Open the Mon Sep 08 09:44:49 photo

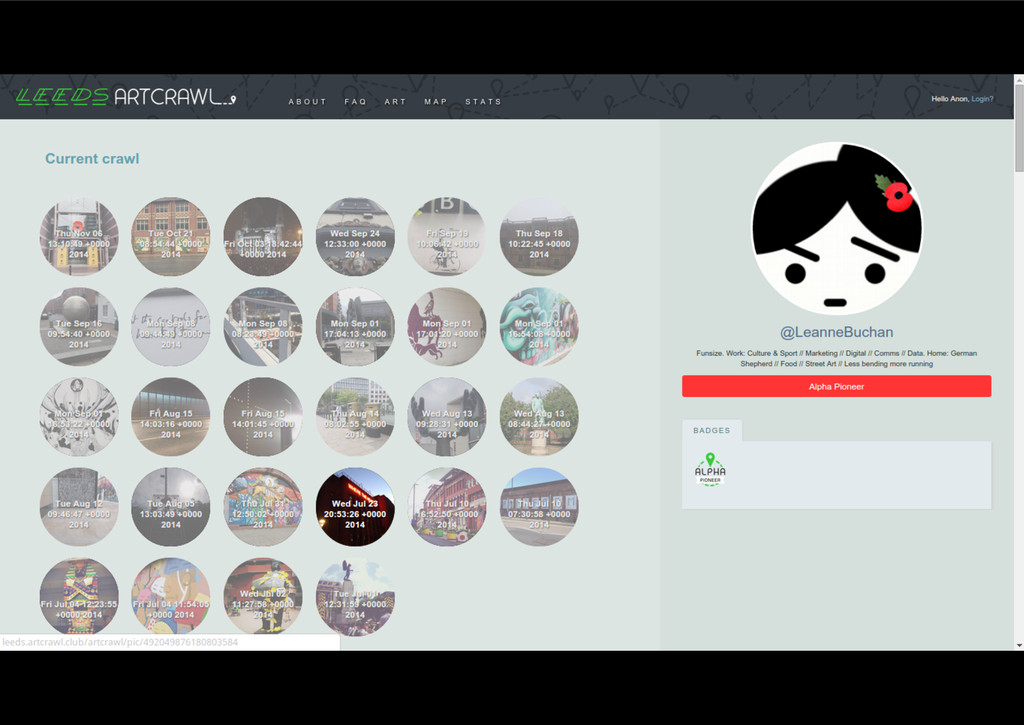[x=170, y=327]
